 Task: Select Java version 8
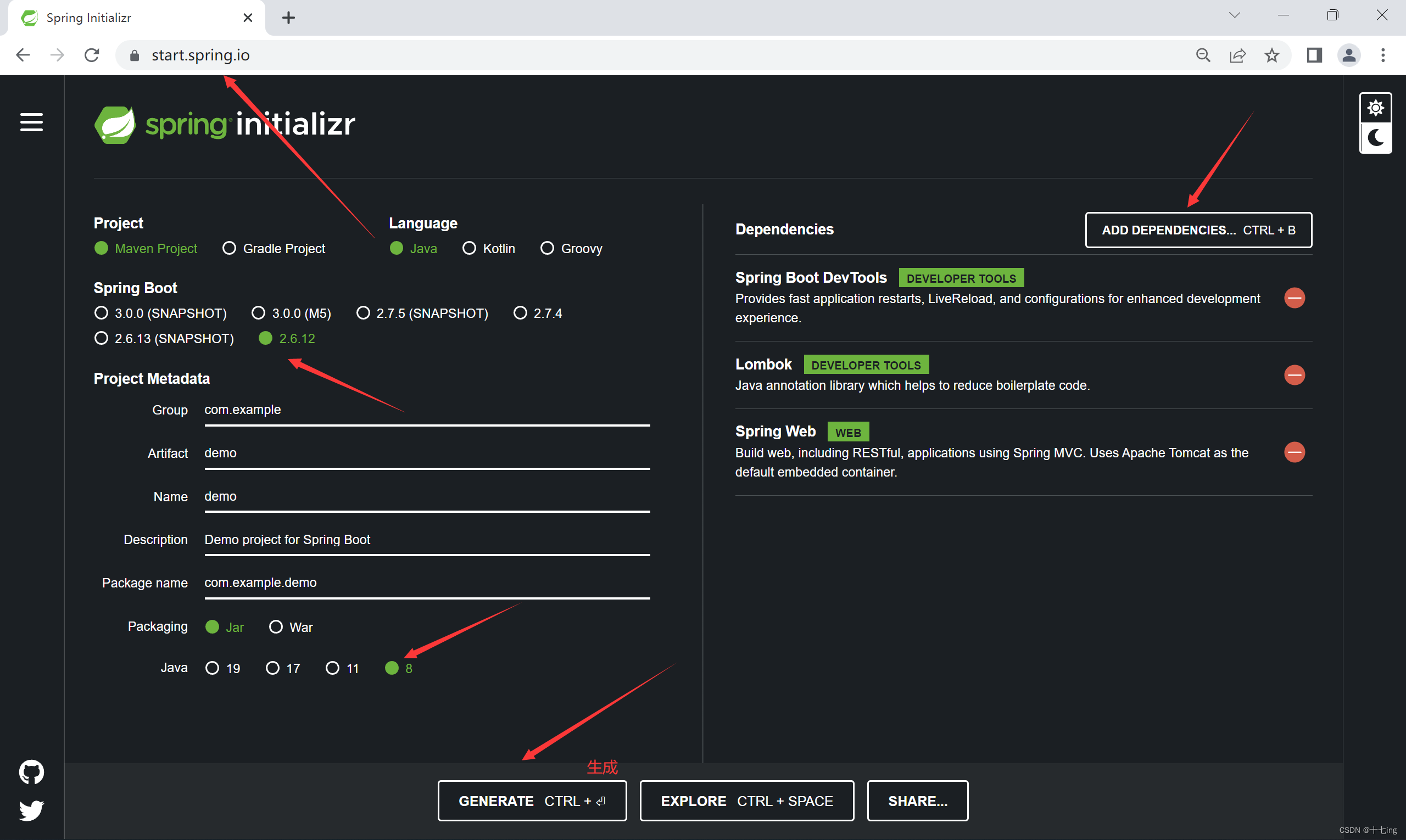coord(399,668)
